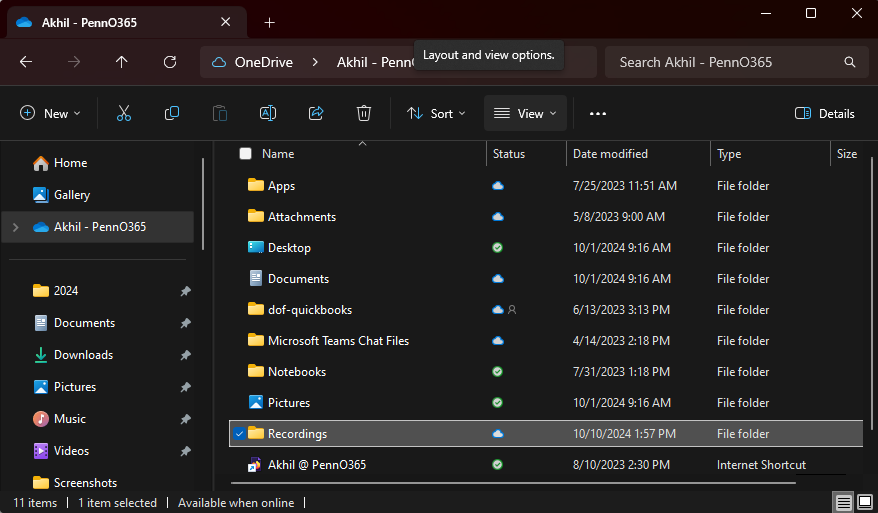Click the shared person icon on dof-quickbooks row
This screenshot has width=878, height=513.
(512, 310)
